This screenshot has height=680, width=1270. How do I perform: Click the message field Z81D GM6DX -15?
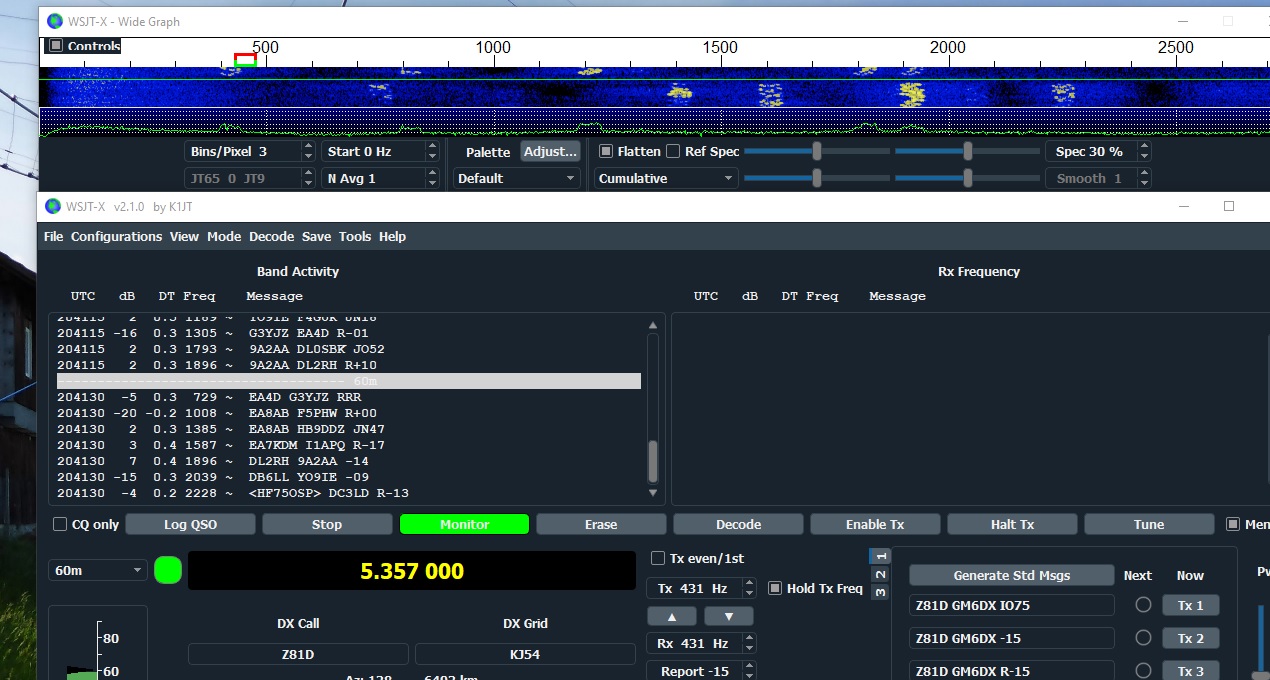(x=1012, y=638)
